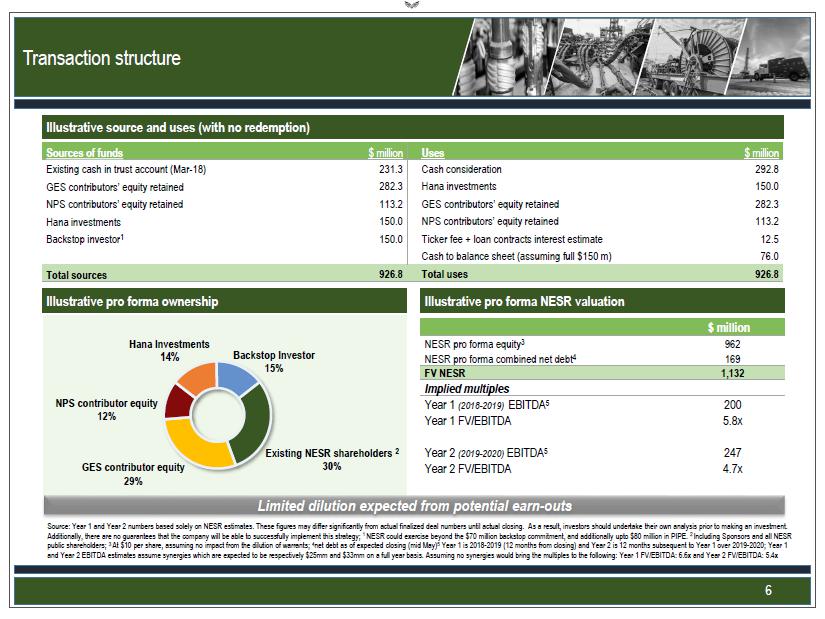Click the FV NESR value 1,132
This screenshot has width=825, height=619.
click(732, 373)
